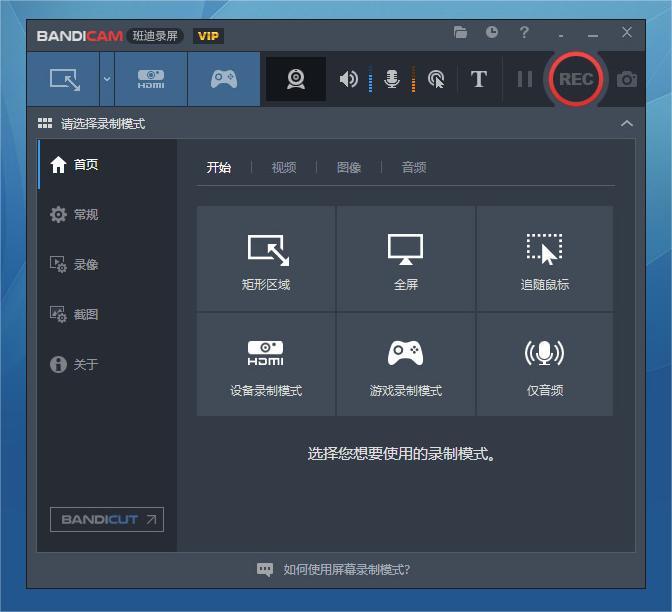Click the microphone volume level meter
This screenshot has height=612, width=672.
[x=413, y=79]
